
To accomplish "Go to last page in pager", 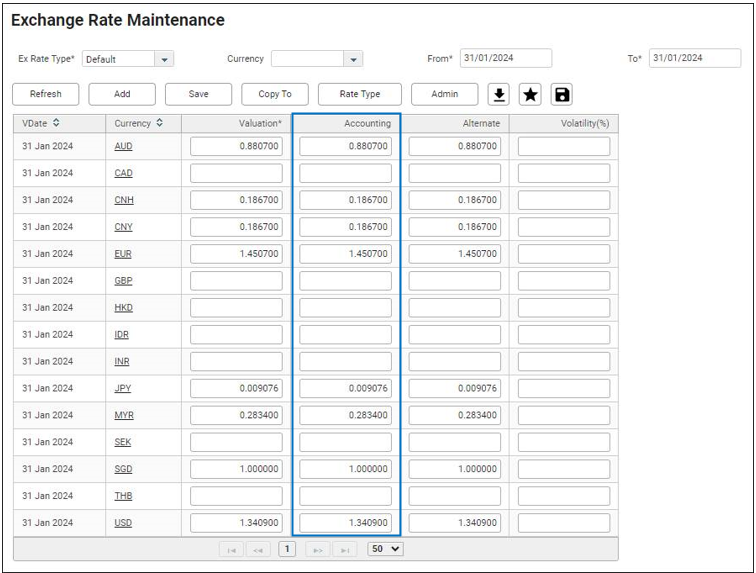I will pos(344,549).
